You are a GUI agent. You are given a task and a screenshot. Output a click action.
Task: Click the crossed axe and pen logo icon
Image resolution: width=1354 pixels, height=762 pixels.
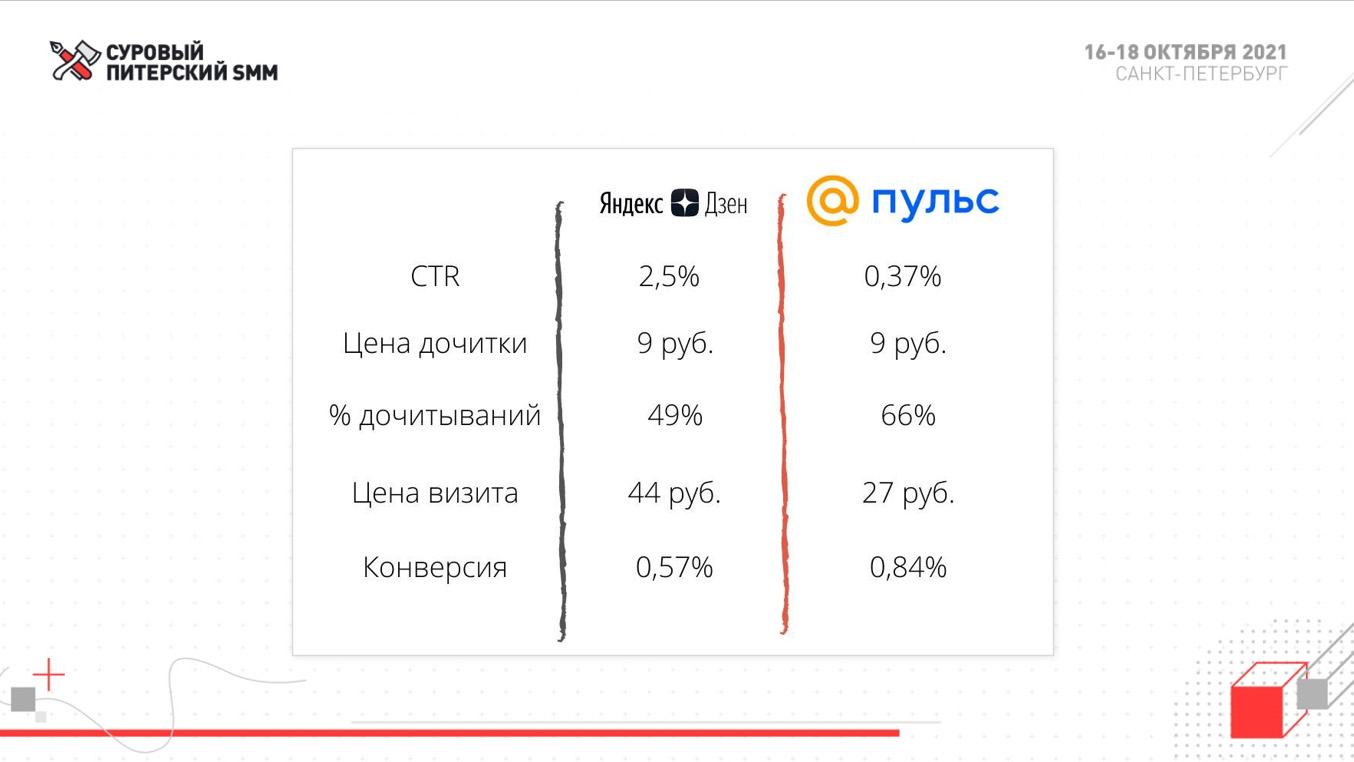tap(75, 61)
